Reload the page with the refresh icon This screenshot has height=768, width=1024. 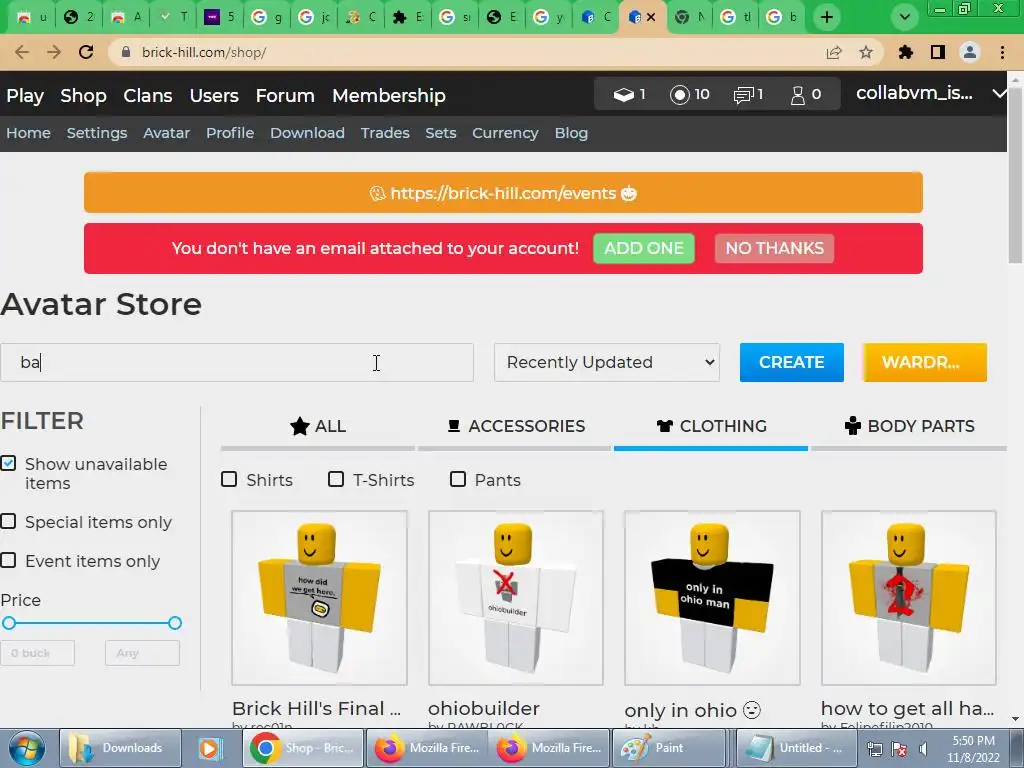86,52
